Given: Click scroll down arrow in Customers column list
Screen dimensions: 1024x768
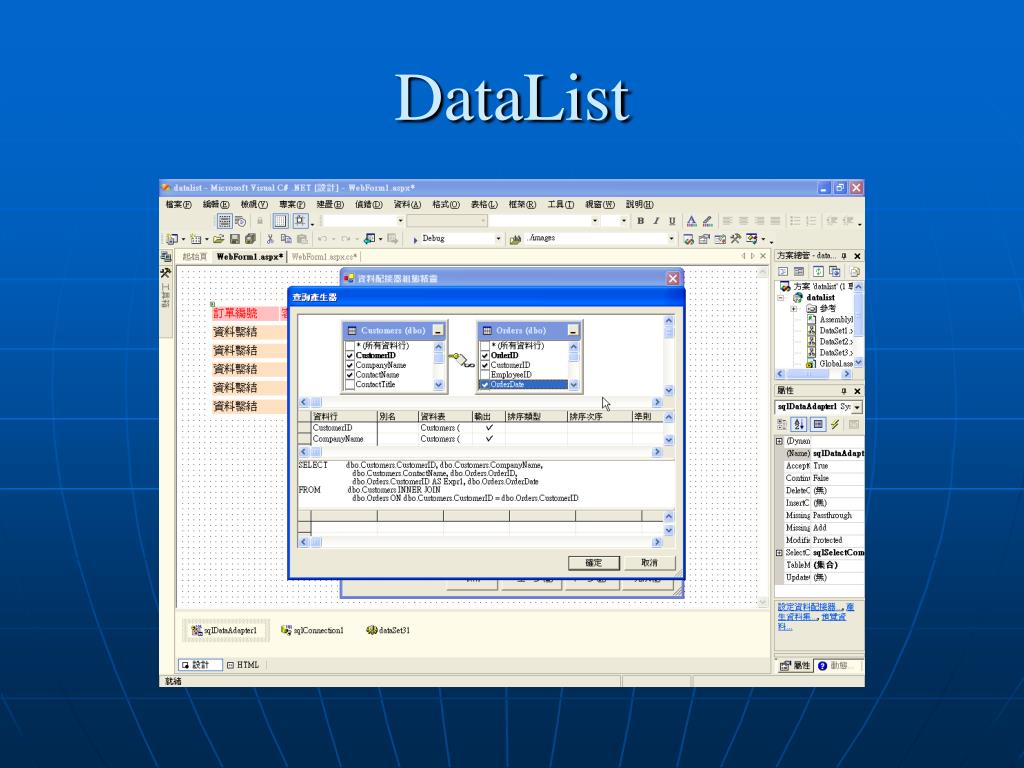Looking at the screenshot, I should coord(439,385).
